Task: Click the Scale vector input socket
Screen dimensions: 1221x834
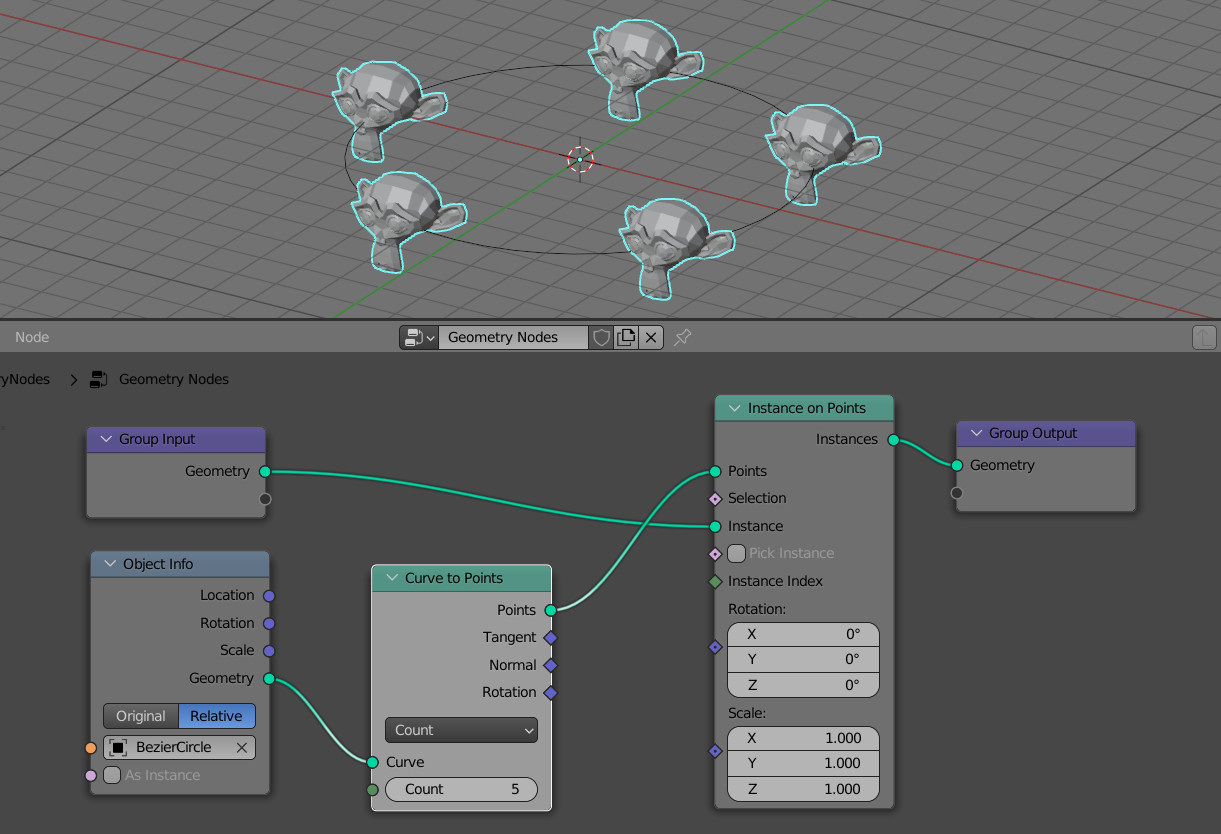Action: (x=715, y=750)
